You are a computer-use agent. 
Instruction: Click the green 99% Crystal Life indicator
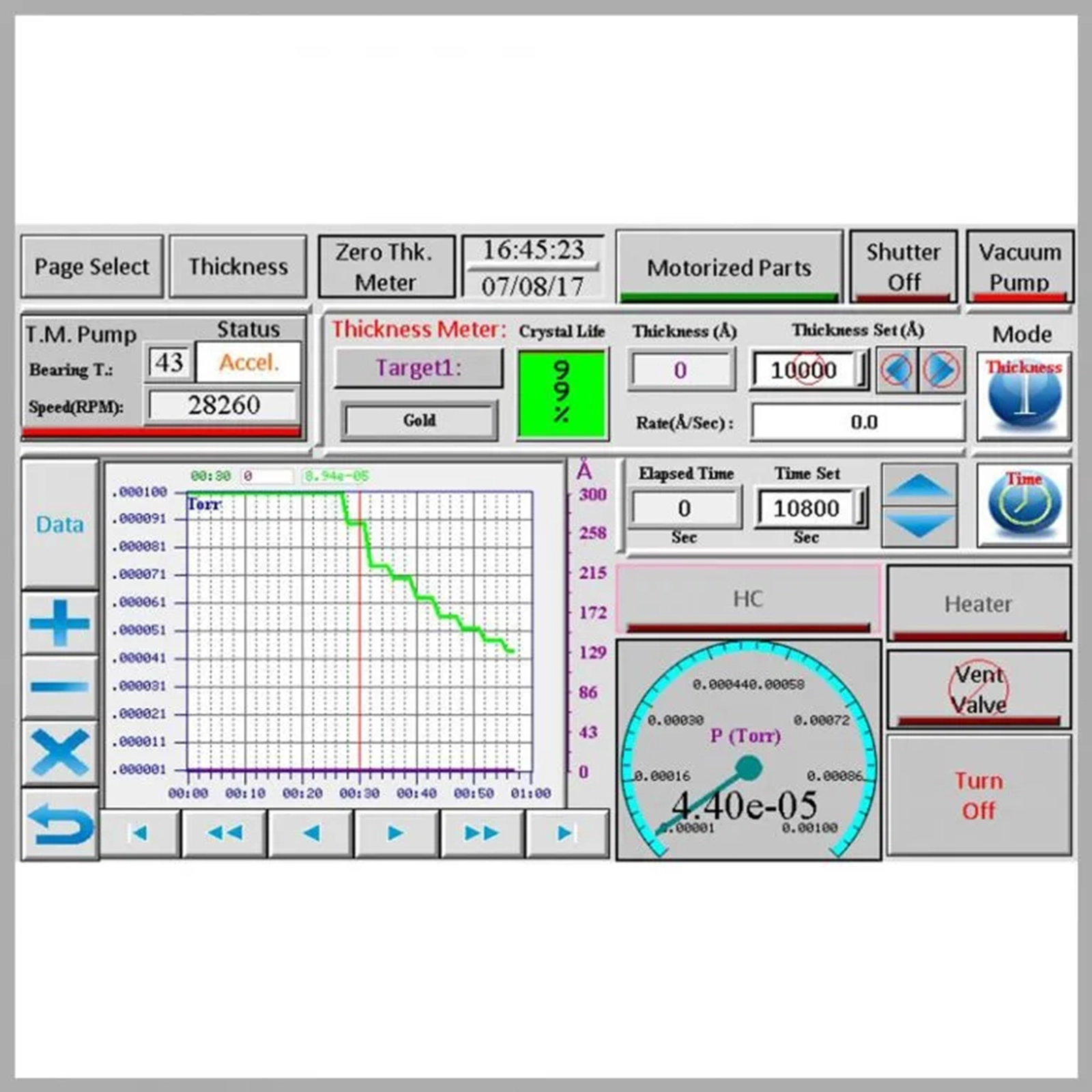(562, 394)
